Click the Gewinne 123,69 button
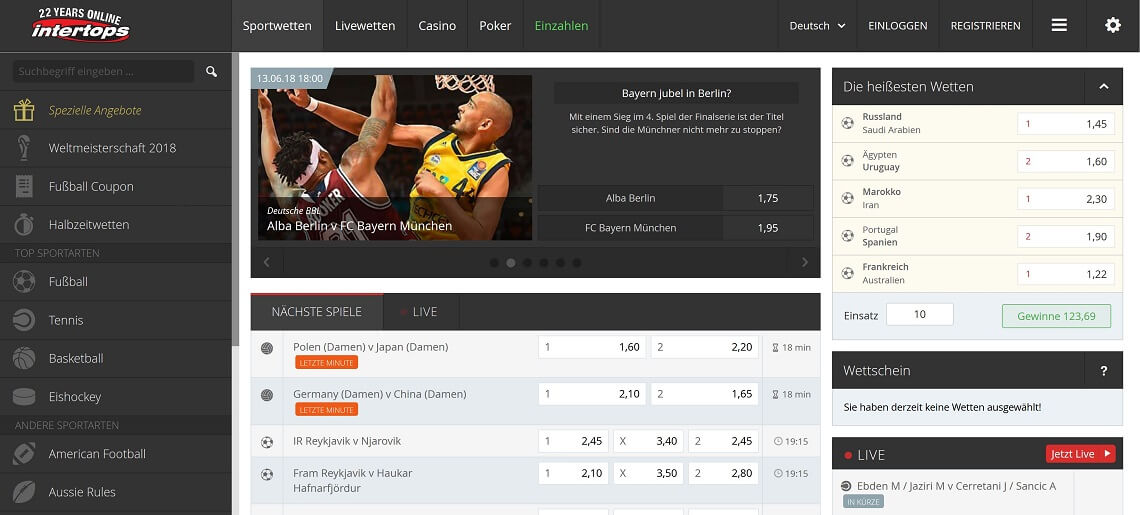The height and width of the screenshot is (515, 1140). click(1056, 316)
